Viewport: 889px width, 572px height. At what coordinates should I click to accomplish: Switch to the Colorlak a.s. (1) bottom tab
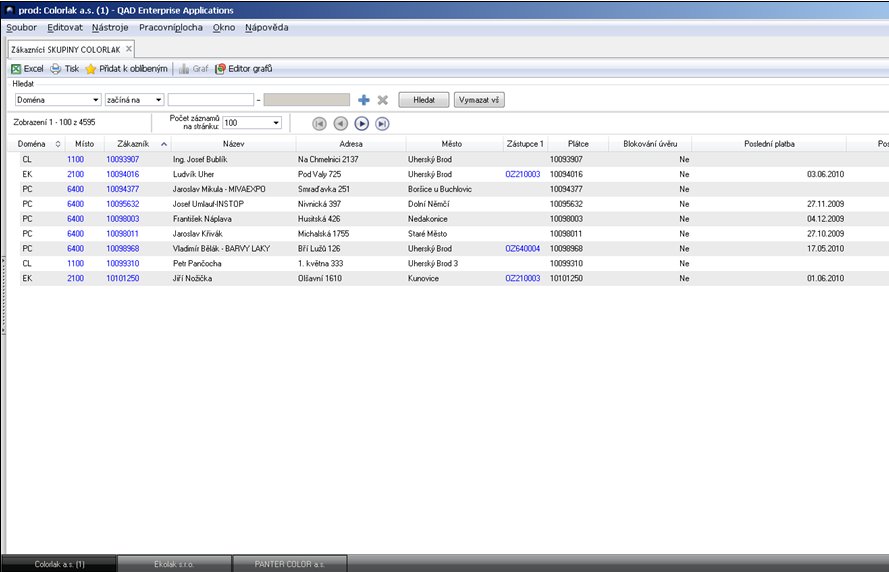[60, 564]
